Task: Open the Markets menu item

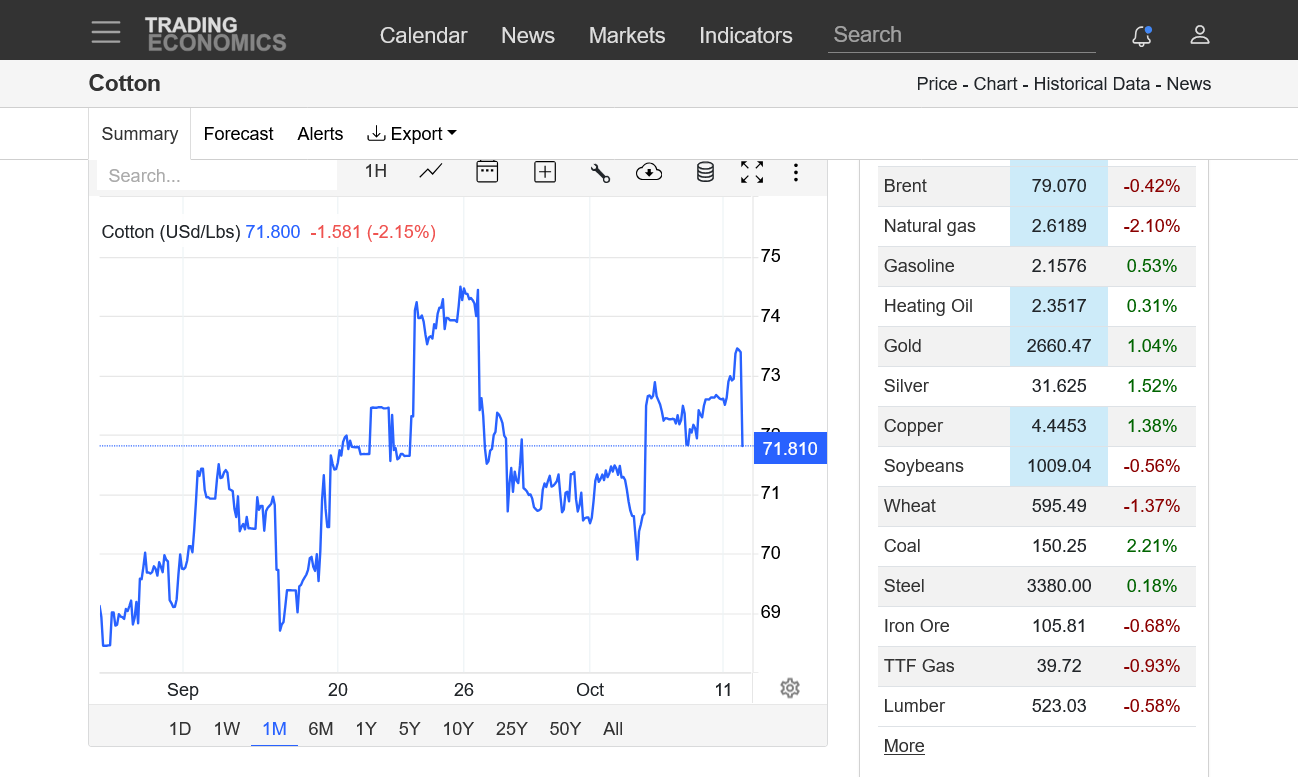Action: click(x=627, y=35)
